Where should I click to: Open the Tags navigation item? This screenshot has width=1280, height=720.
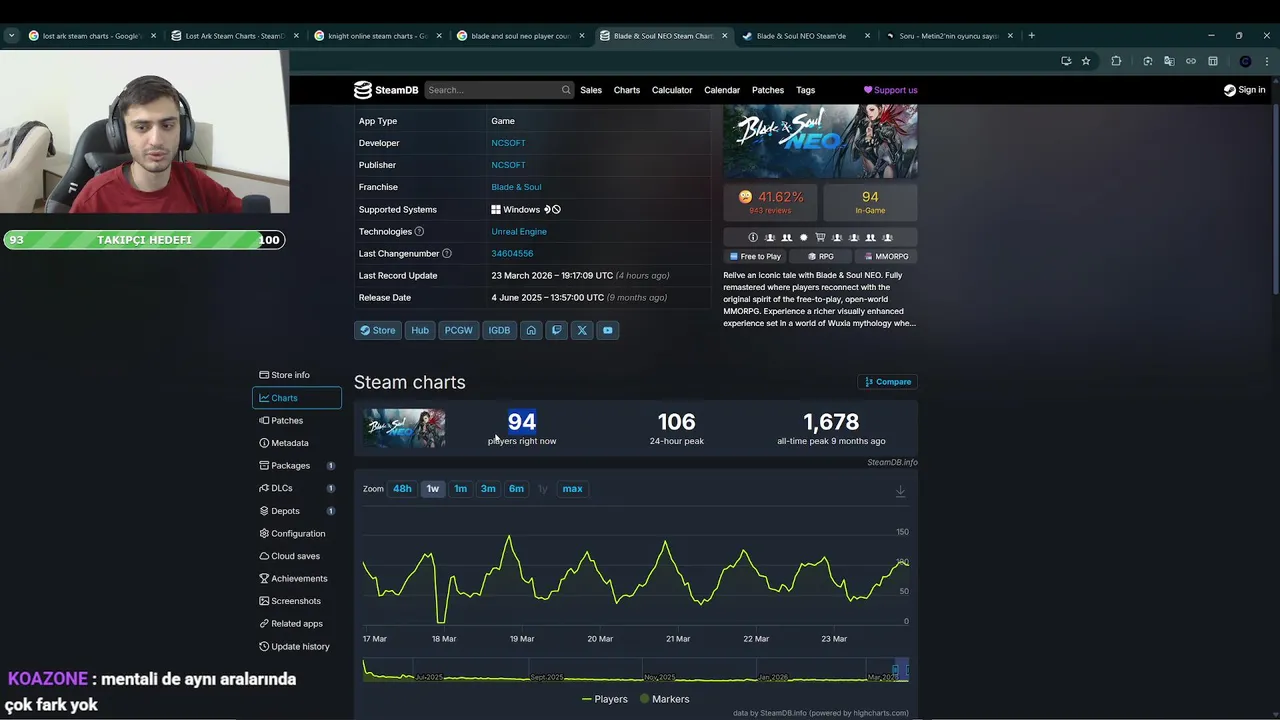tap(806, 90)
